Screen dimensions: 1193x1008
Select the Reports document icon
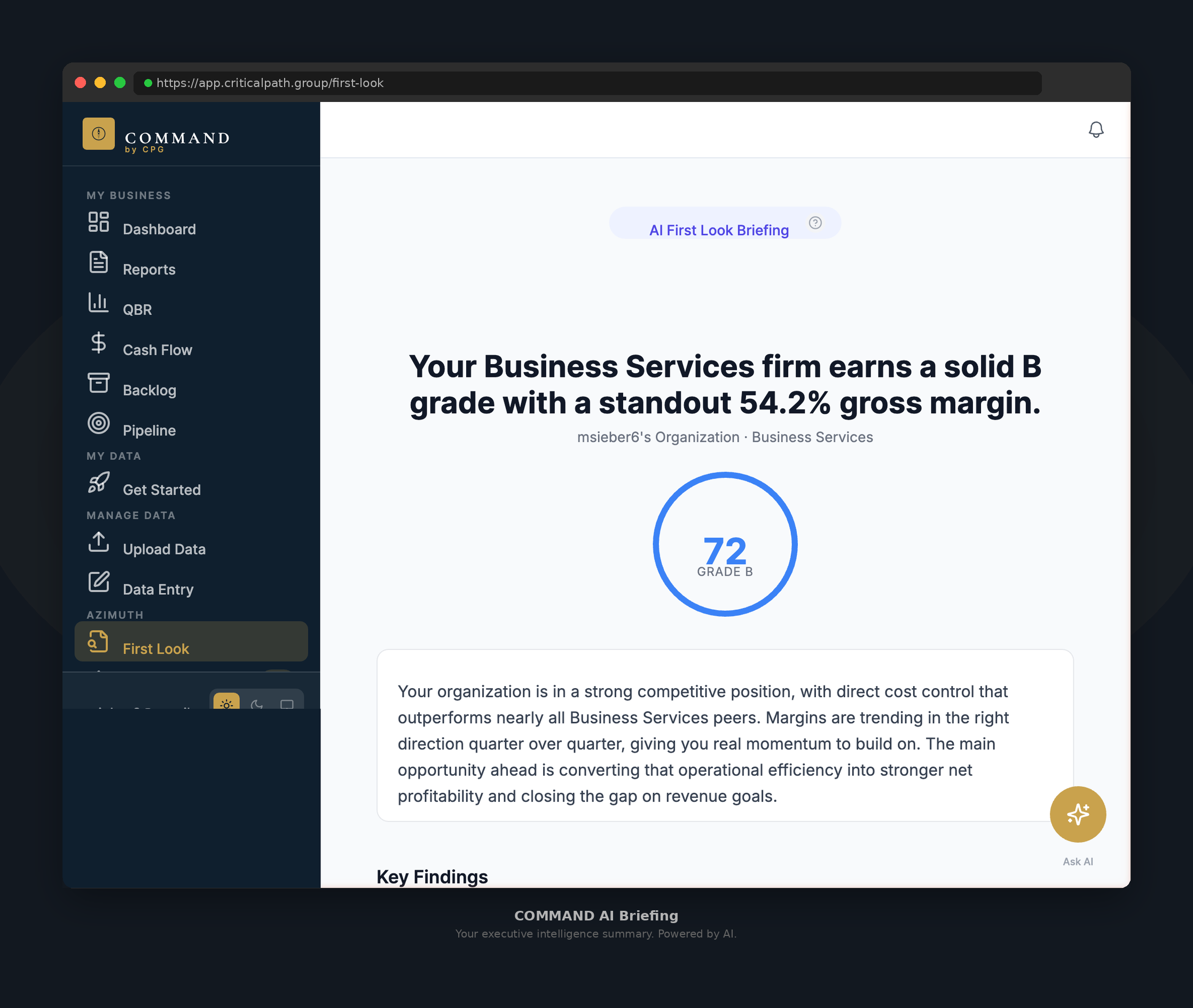point(98,263)
